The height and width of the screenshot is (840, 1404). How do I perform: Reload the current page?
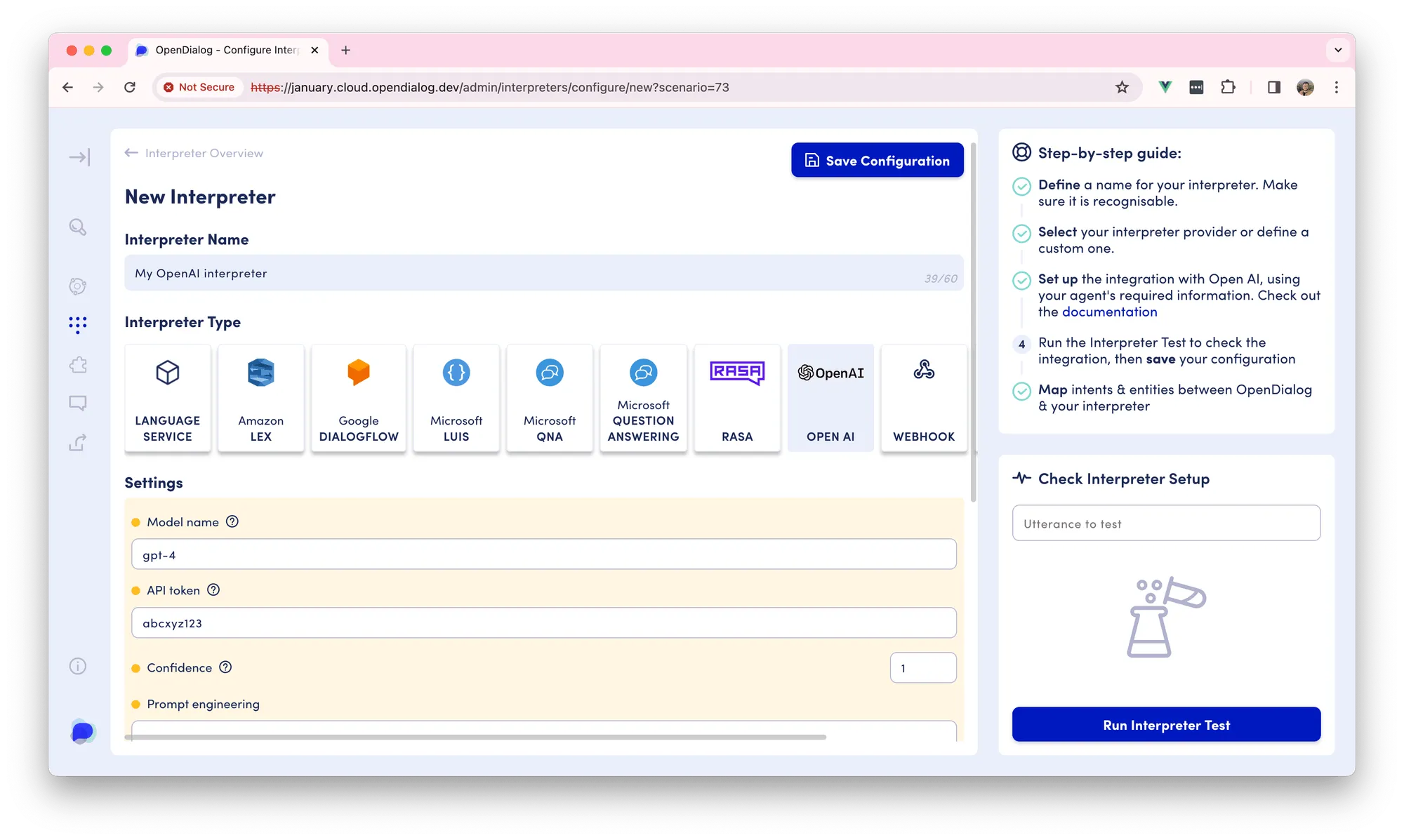(x=130, y=87)
